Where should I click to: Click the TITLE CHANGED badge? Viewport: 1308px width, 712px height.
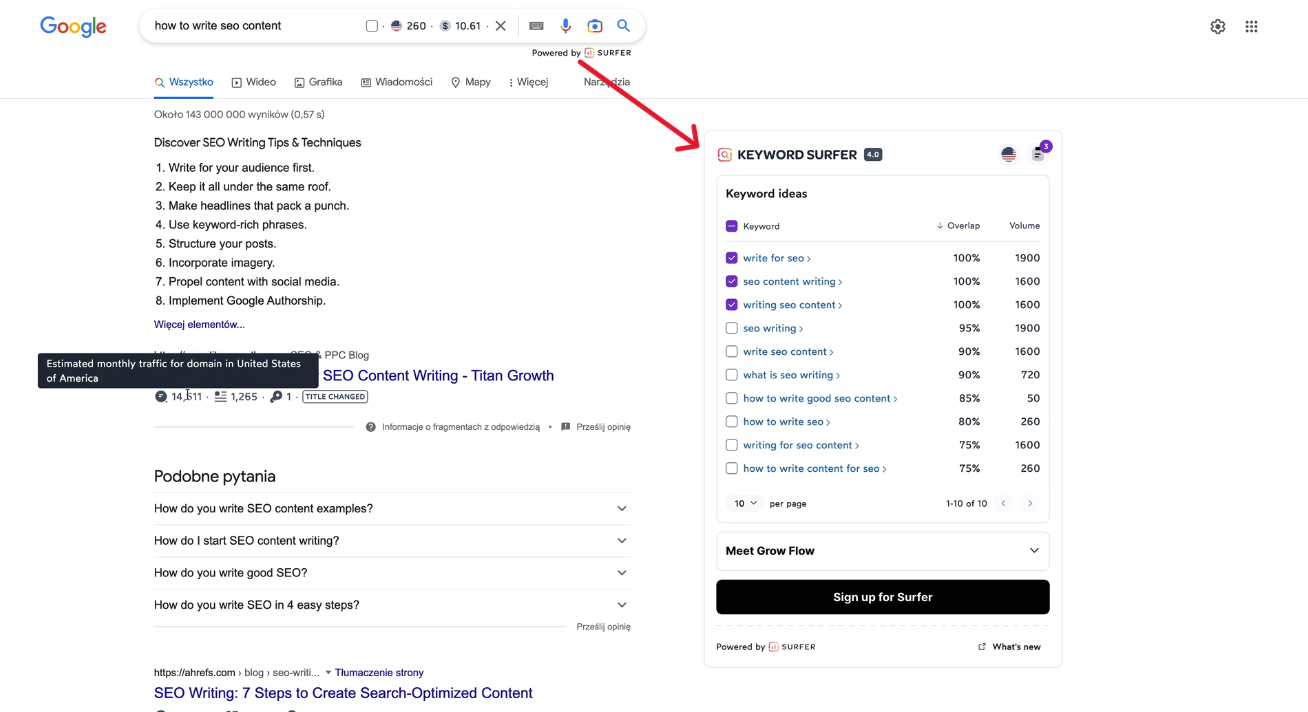coord(335,397)
